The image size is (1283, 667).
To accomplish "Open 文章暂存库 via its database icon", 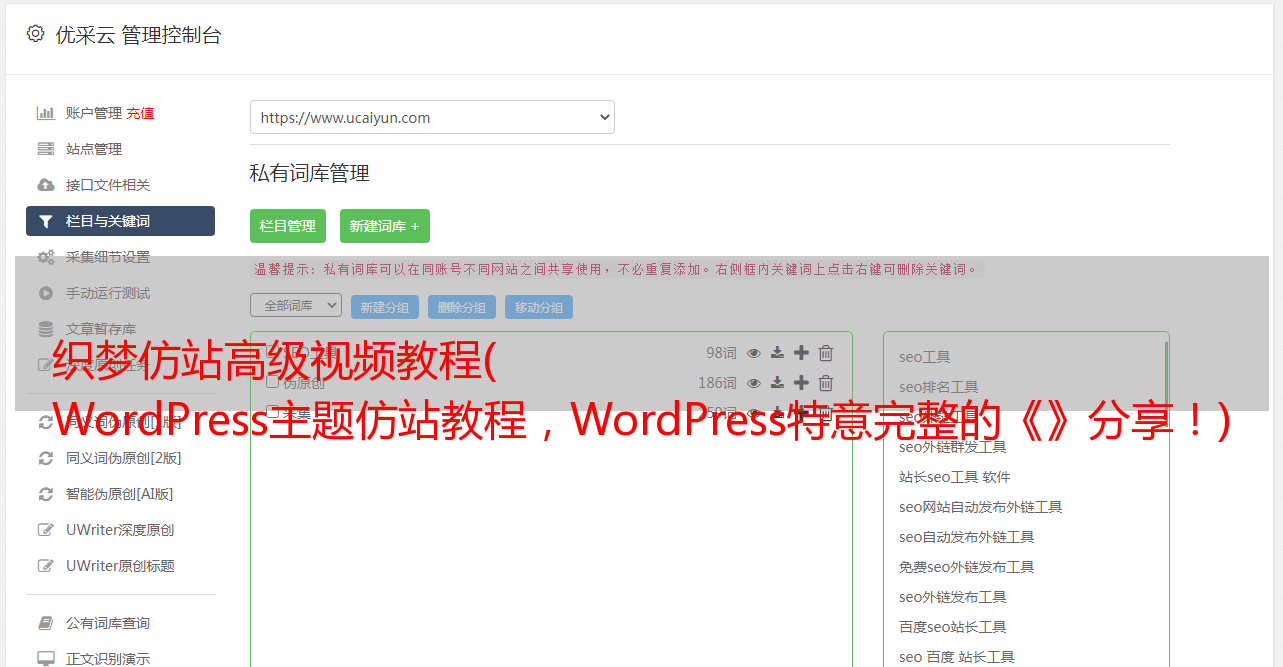I will (45, 329).
